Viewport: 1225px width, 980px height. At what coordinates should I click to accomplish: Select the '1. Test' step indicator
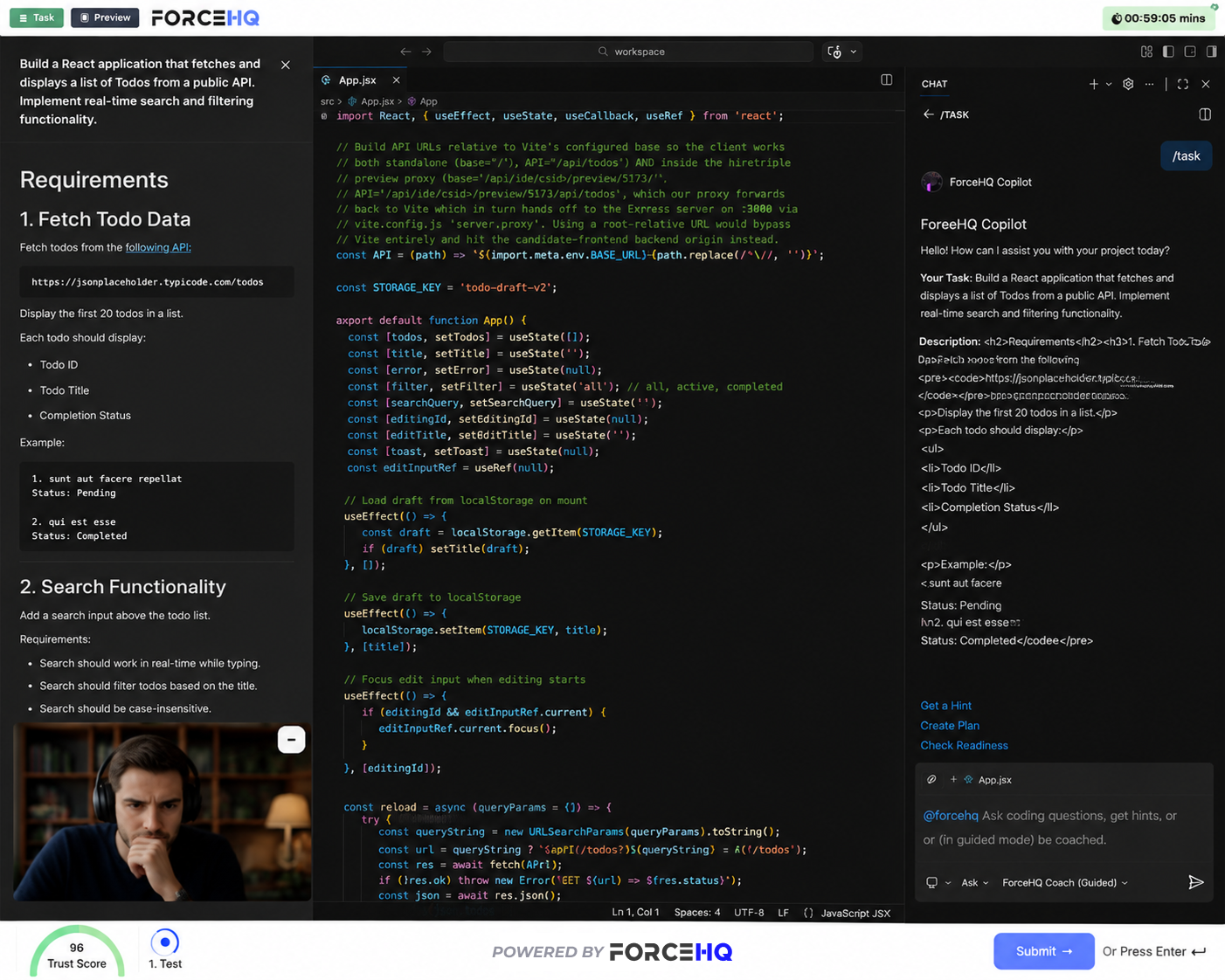coord(165,949)
